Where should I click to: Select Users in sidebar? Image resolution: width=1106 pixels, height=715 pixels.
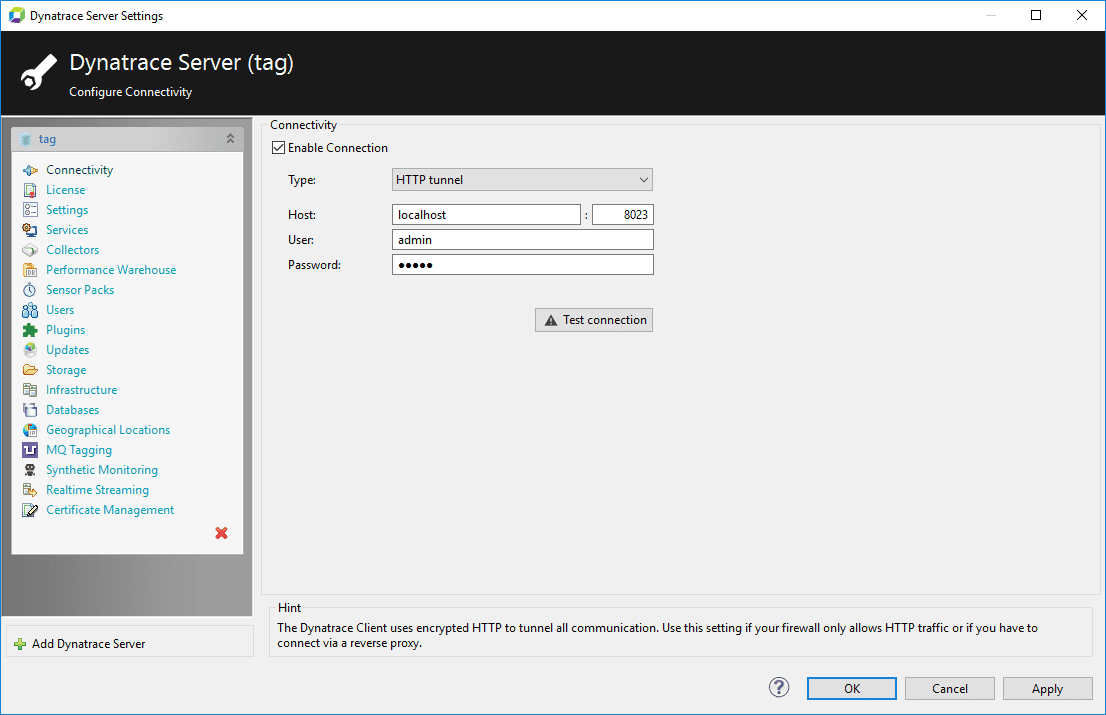pyautogui.click(x=60, y=310)
